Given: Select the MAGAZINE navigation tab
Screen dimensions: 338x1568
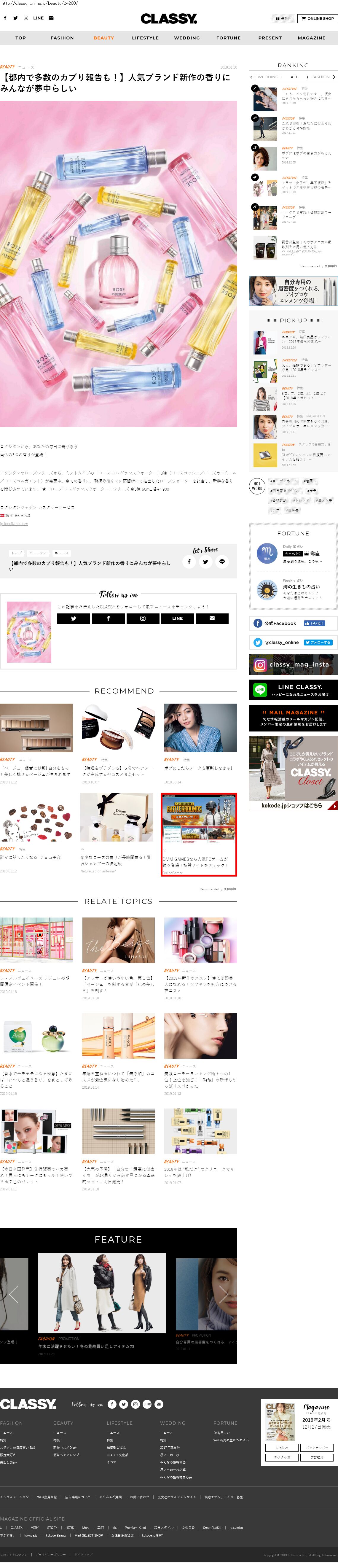Looking at the screenshot, I should click(311, 38).
